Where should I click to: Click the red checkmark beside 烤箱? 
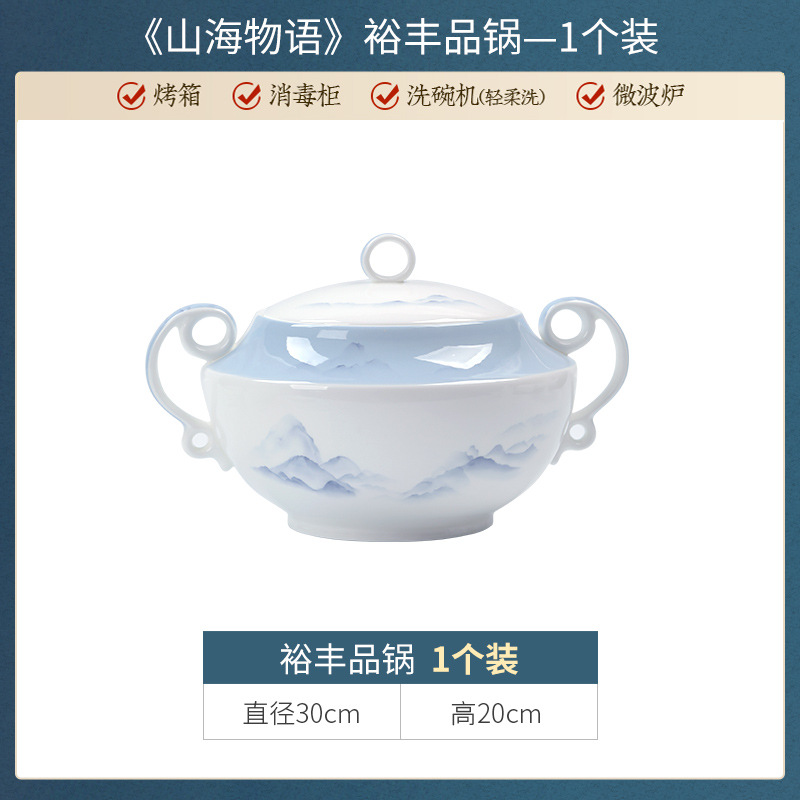click(132, 95)
